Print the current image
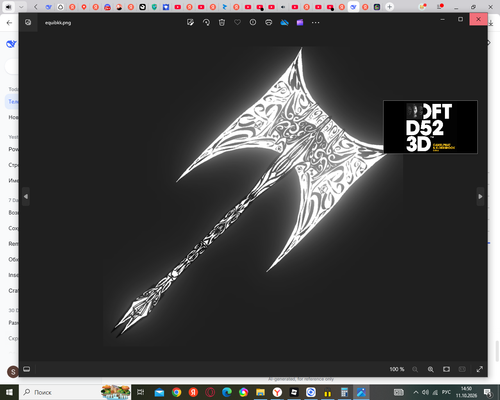This screenshot has width=500, height=400. [269, 22]
